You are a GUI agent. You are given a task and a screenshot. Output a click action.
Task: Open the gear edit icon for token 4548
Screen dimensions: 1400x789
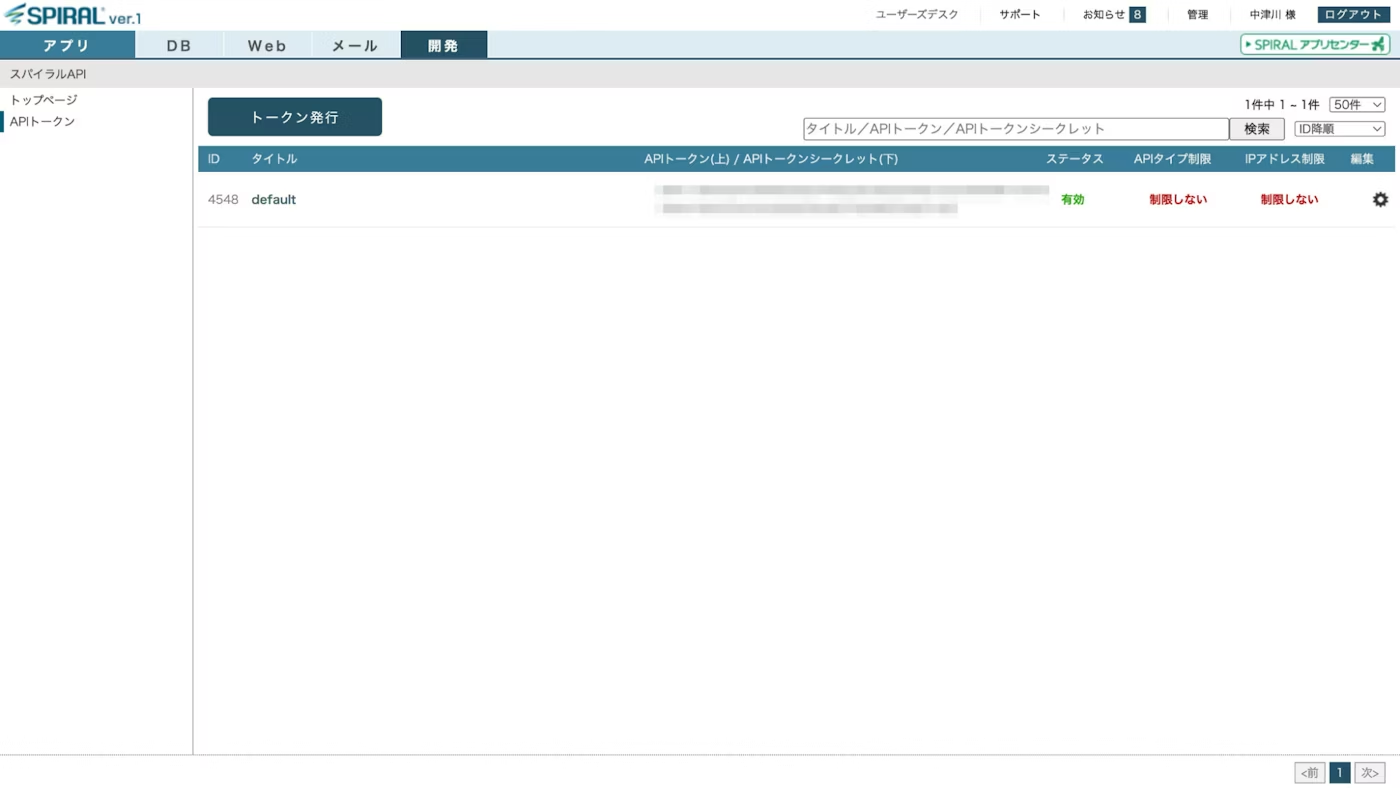[x=1380, y=199]
